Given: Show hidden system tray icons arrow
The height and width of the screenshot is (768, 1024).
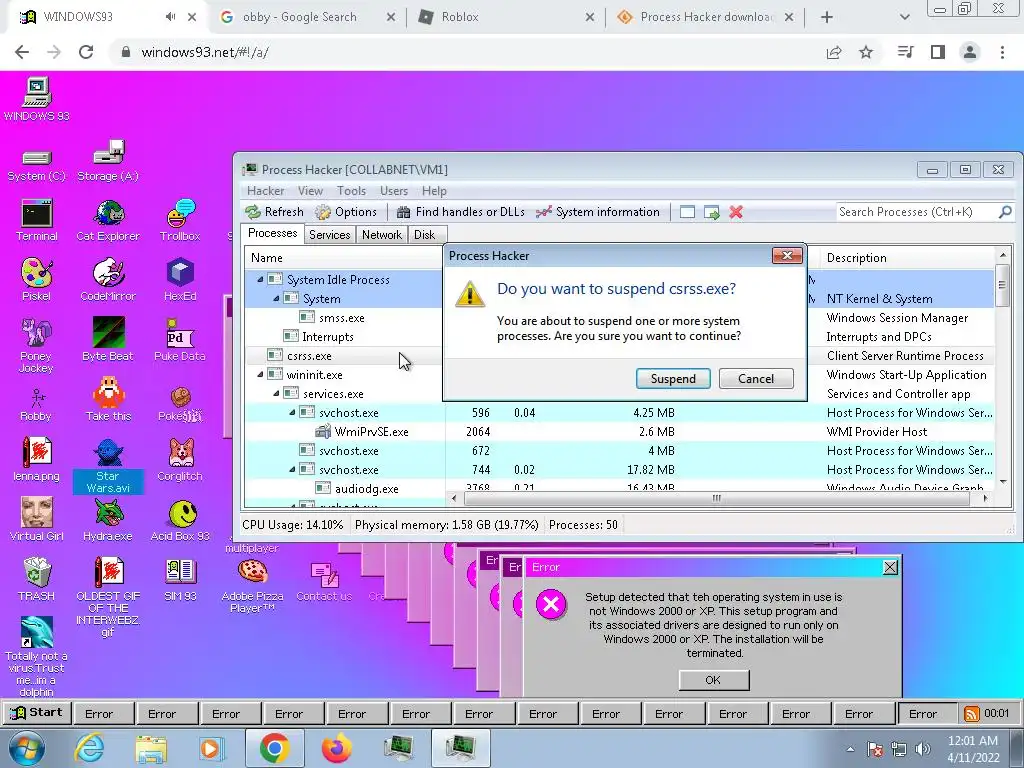Looking at the screenshot, I should [850, 749].
